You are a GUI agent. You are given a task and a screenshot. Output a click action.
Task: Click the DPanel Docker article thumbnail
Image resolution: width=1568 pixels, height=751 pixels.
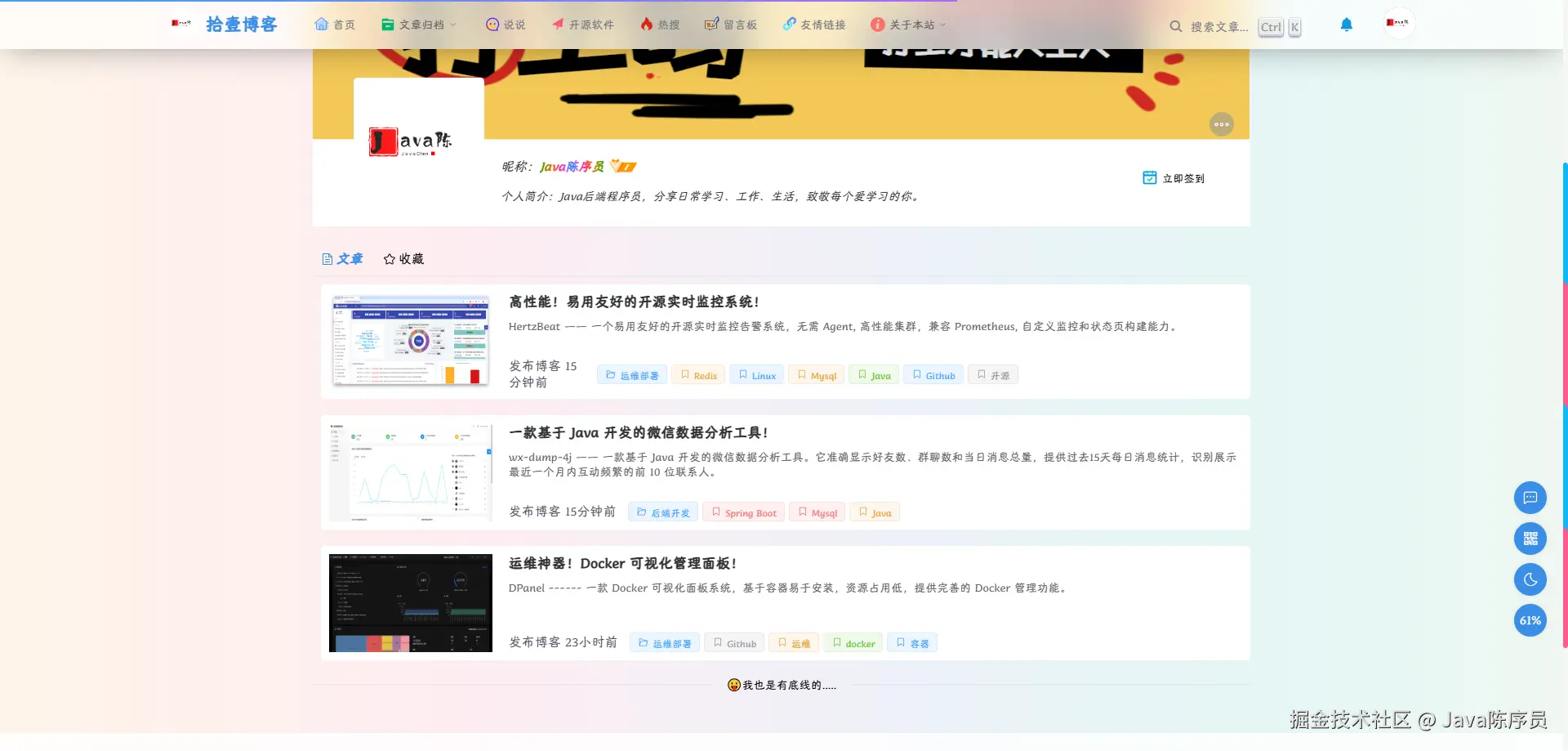point(411,603)
